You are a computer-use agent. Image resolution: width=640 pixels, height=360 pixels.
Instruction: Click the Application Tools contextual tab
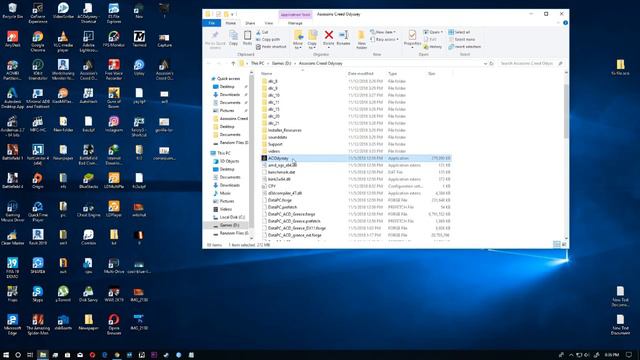(x=296, y=14)
